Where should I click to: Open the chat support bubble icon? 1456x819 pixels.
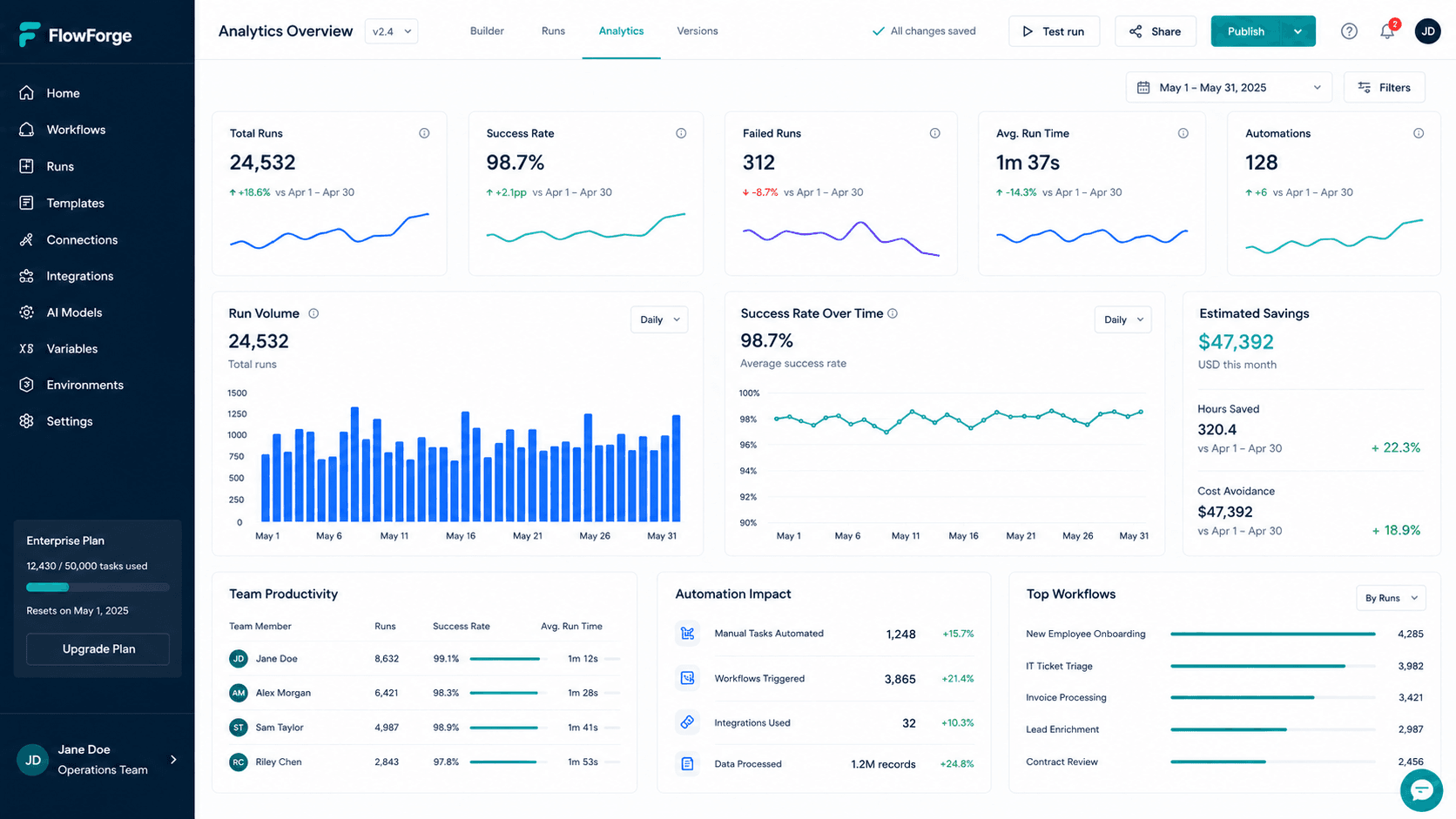point(1421,790)
